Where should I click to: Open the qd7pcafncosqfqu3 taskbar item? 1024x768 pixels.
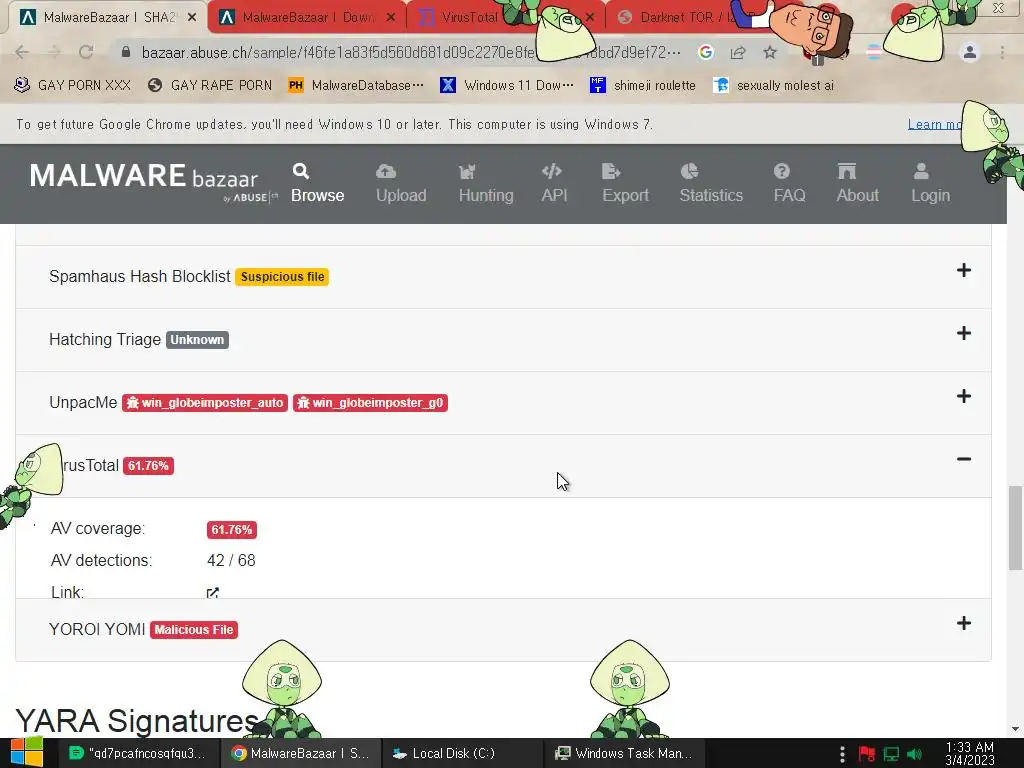point(138,753)
